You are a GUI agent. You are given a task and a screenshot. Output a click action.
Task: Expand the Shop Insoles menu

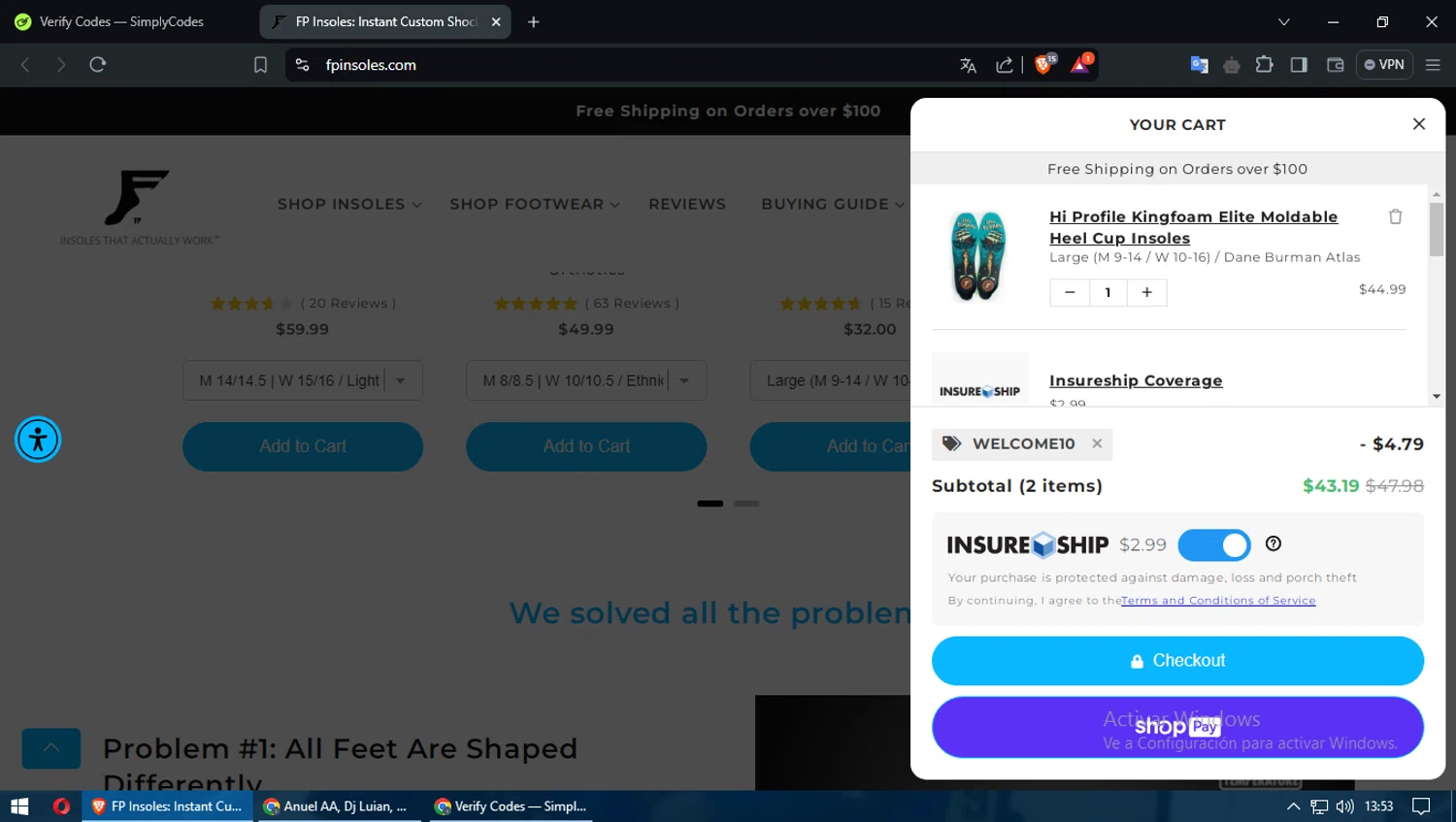[x=349, y=204]
